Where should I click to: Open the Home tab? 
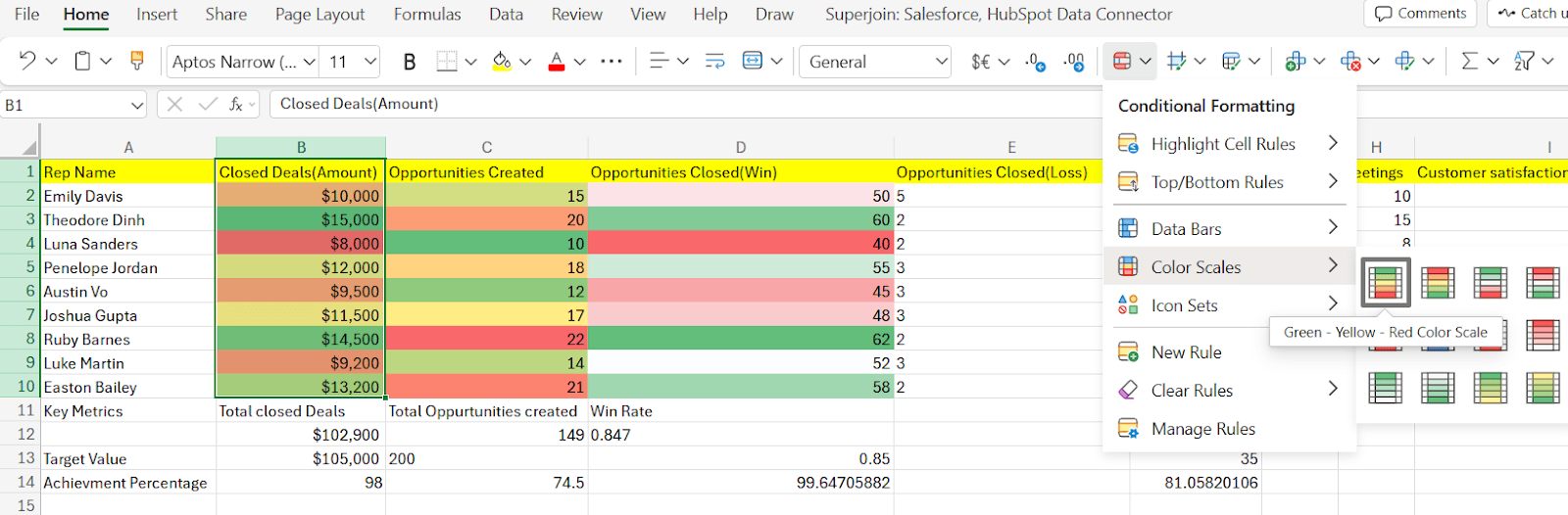[x=86, y=15]
